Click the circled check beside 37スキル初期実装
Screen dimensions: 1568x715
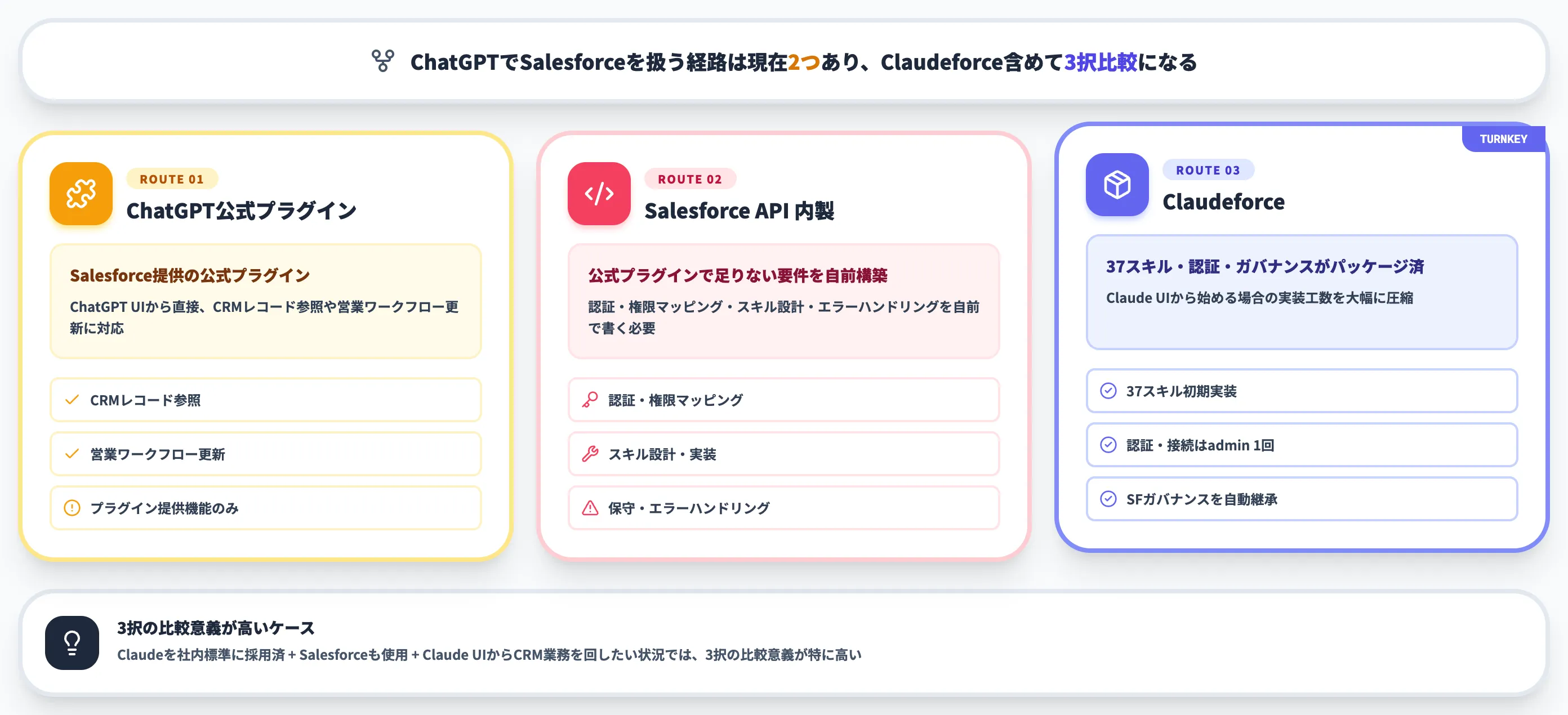coord(1108,391)
